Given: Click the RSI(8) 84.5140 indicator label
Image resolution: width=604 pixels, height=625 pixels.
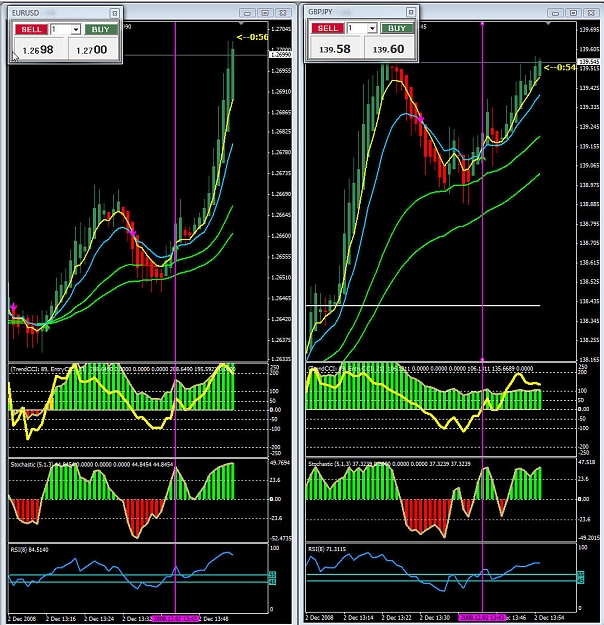Looking at the screenshot, I should (x=30, y=550).
